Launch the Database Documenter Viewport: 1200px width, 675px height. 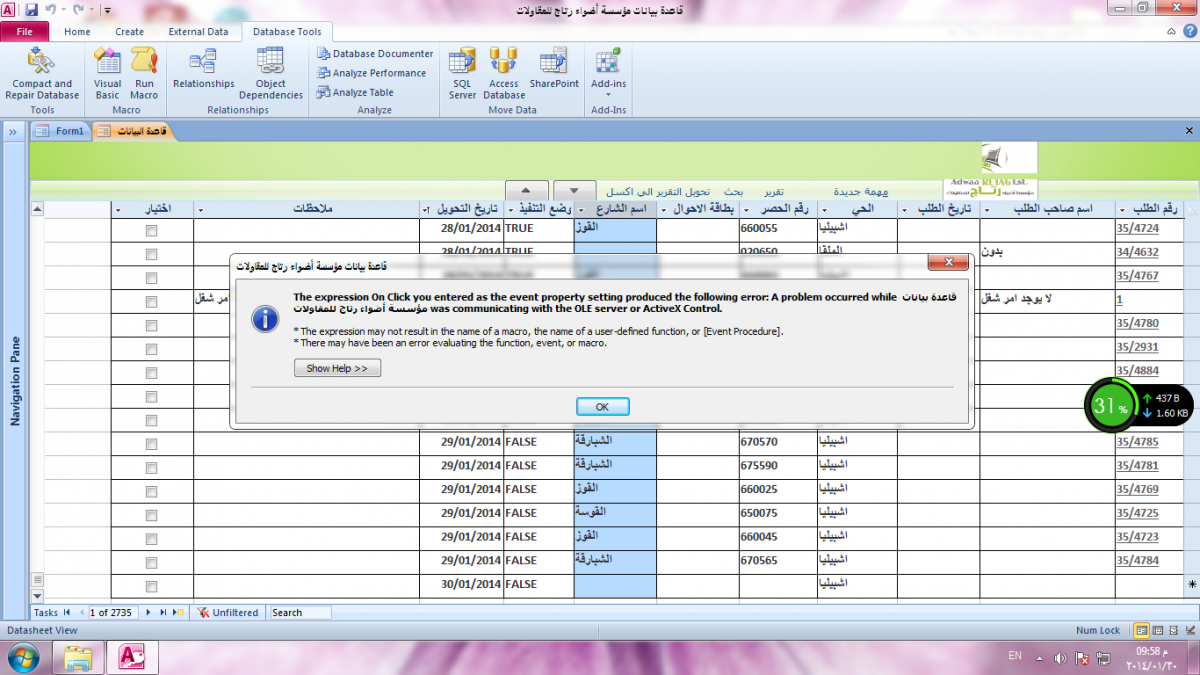pos(375,54)
